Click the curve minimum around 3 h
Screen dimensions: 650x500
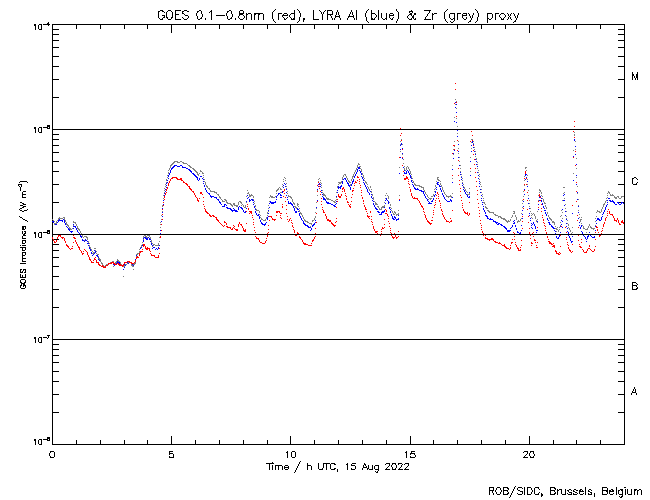point(124,268)
